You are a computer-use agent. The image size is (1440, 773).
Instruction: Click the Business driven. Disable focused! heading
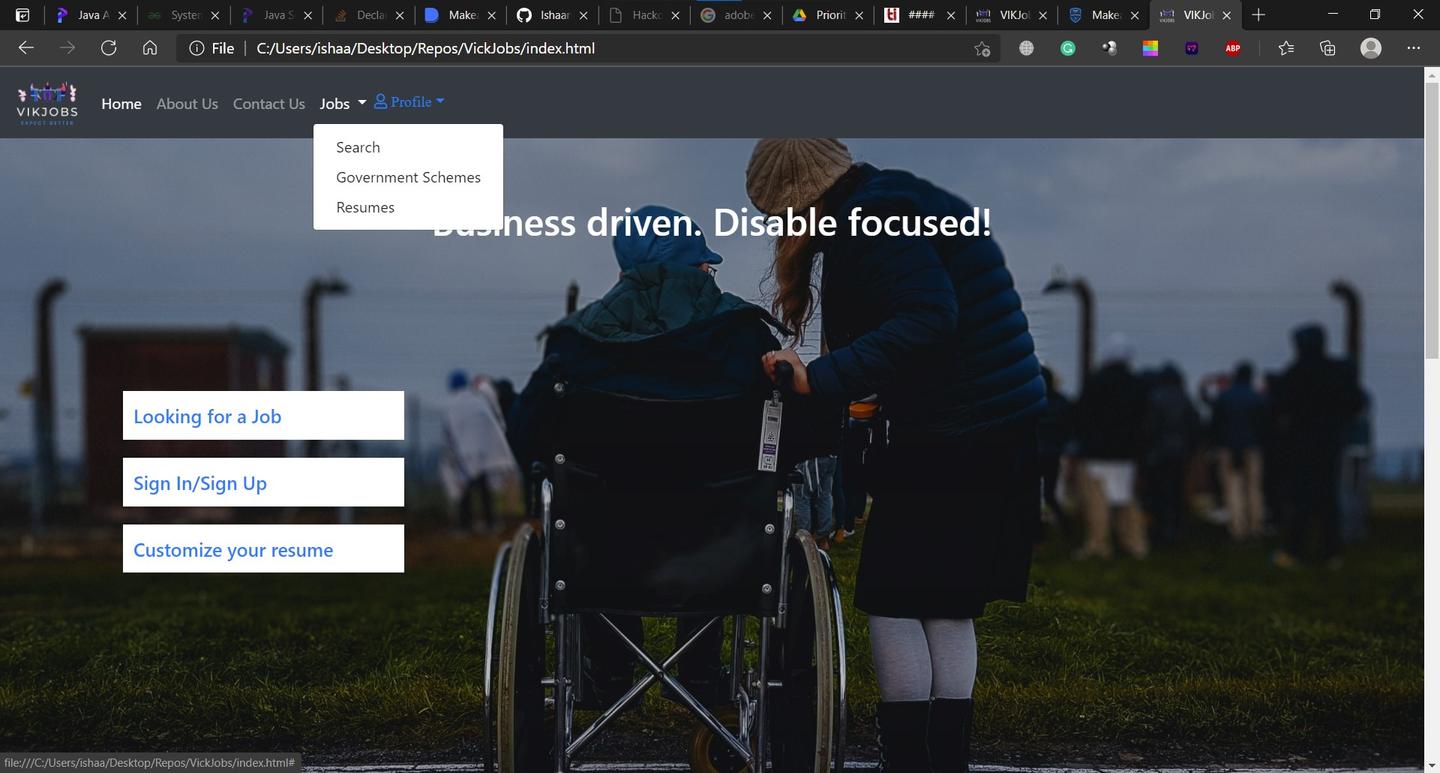(x=711, y=222)
